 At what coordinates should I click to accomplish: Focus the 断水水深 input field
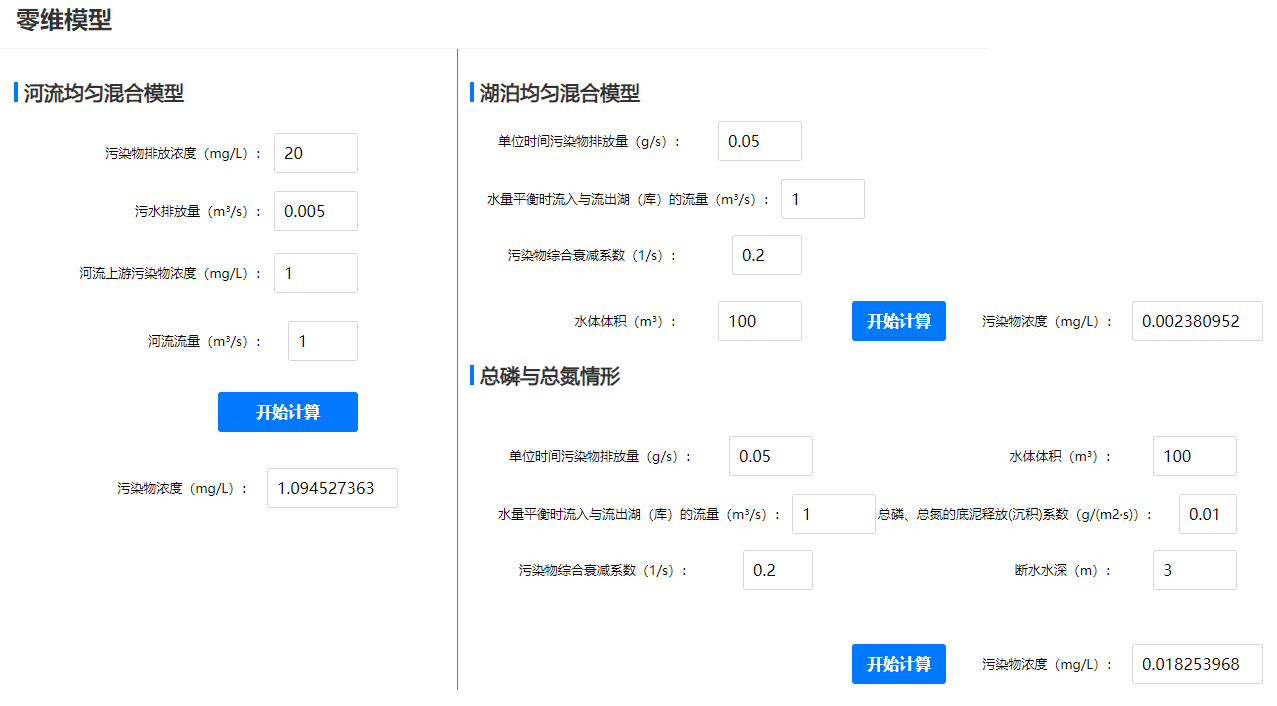click(1194, 570)
